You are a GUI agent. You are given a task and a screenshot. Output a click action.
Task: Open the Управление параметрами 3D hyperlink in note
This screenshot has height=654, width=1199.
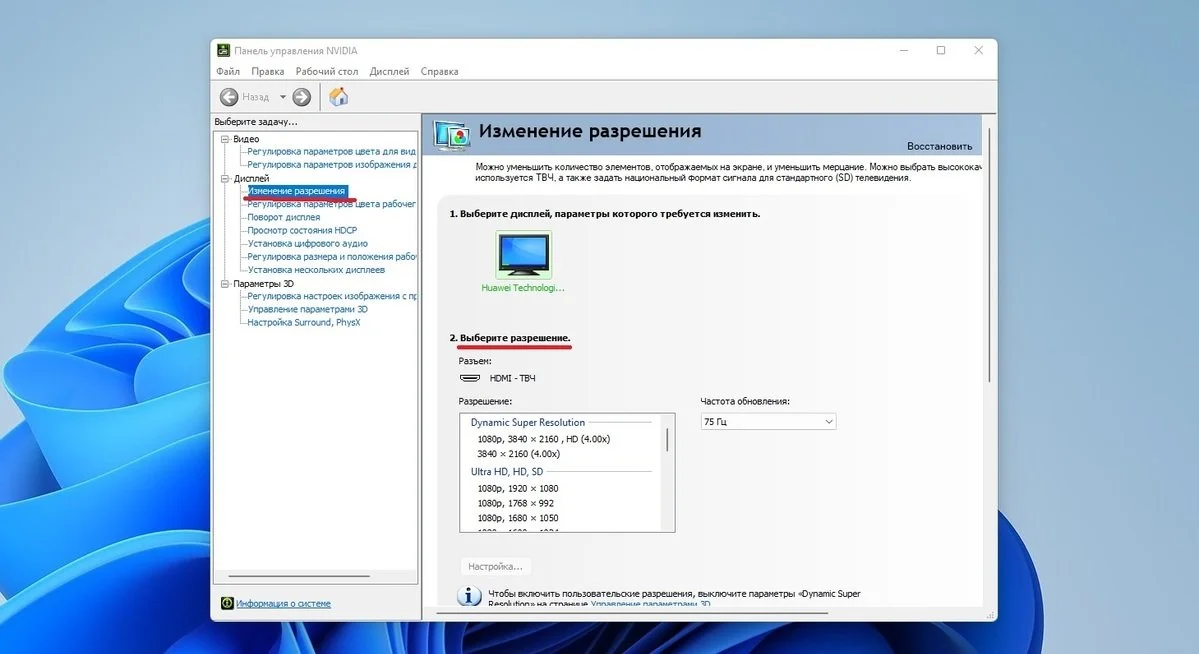651,604
